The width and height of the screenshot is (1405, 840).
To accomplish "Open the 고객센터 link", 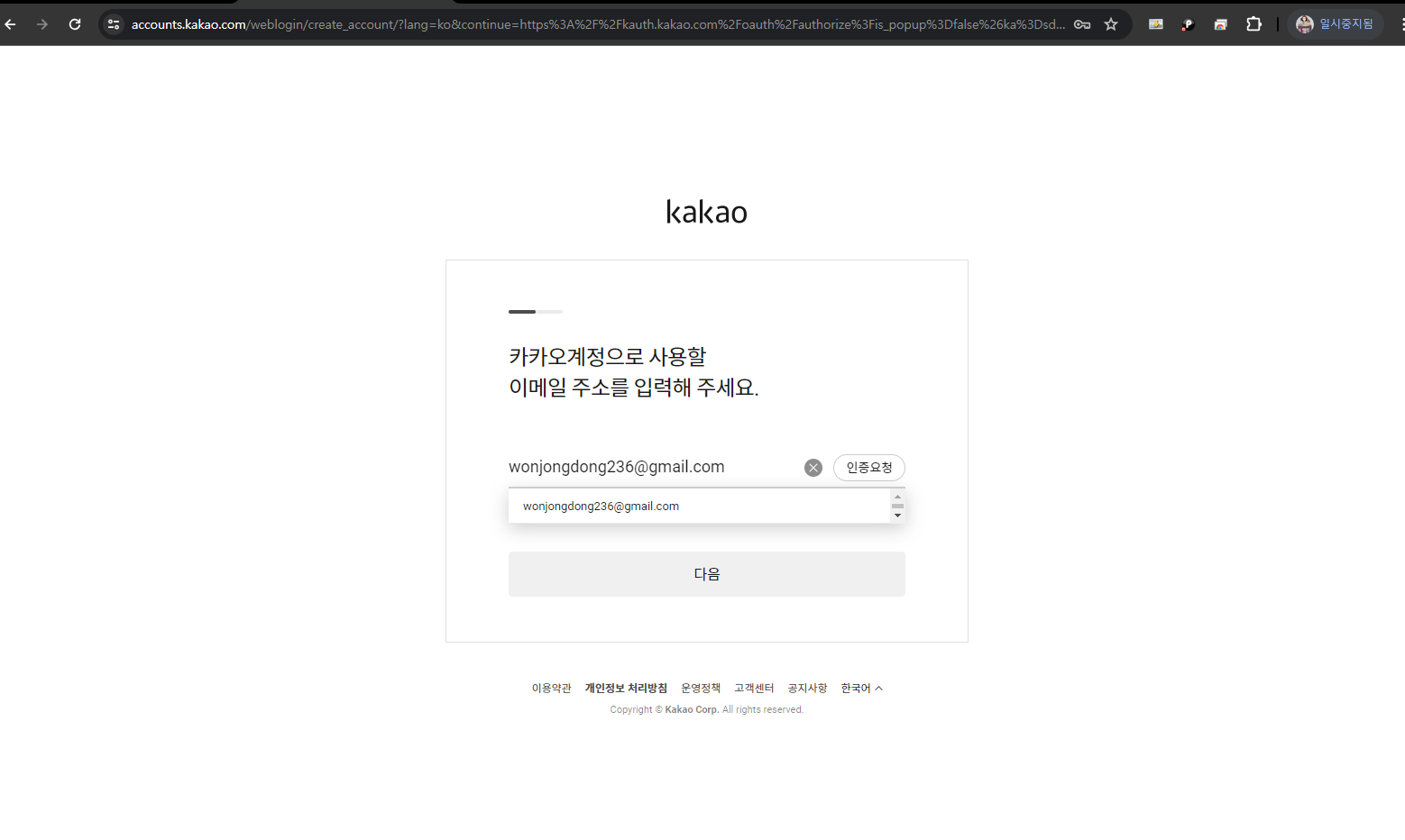I will click(754, 688).
